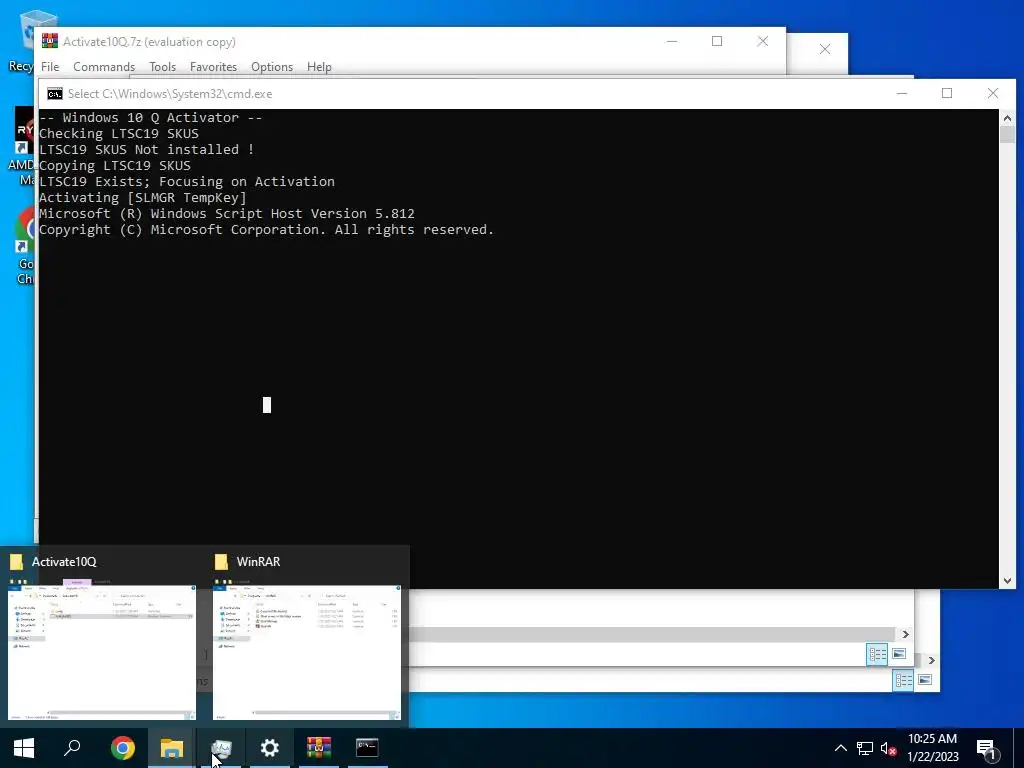Switch to WinRAR via its taskbar icon
This screenshot has height=768, width=1024.
pyautogui.click(x=319, y=748)
